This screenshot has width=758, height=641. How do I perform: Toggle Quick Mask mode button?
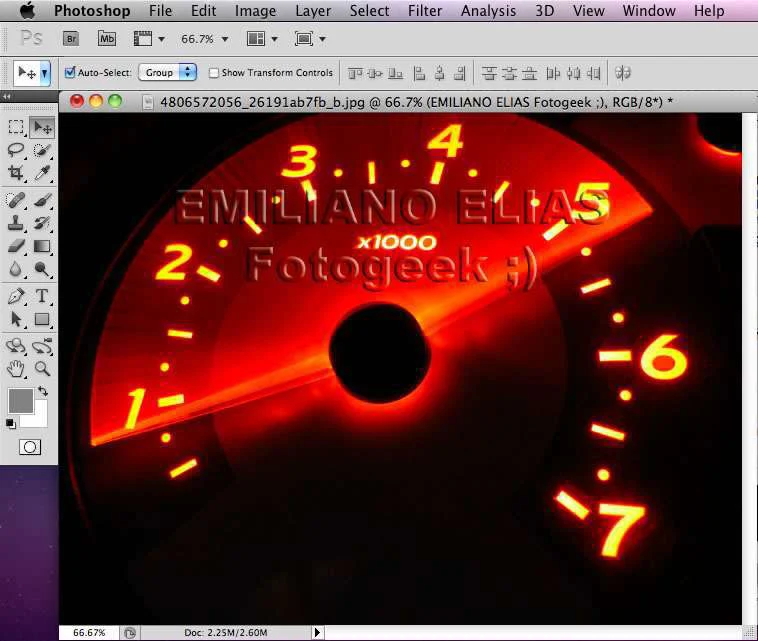coord(29,447)
